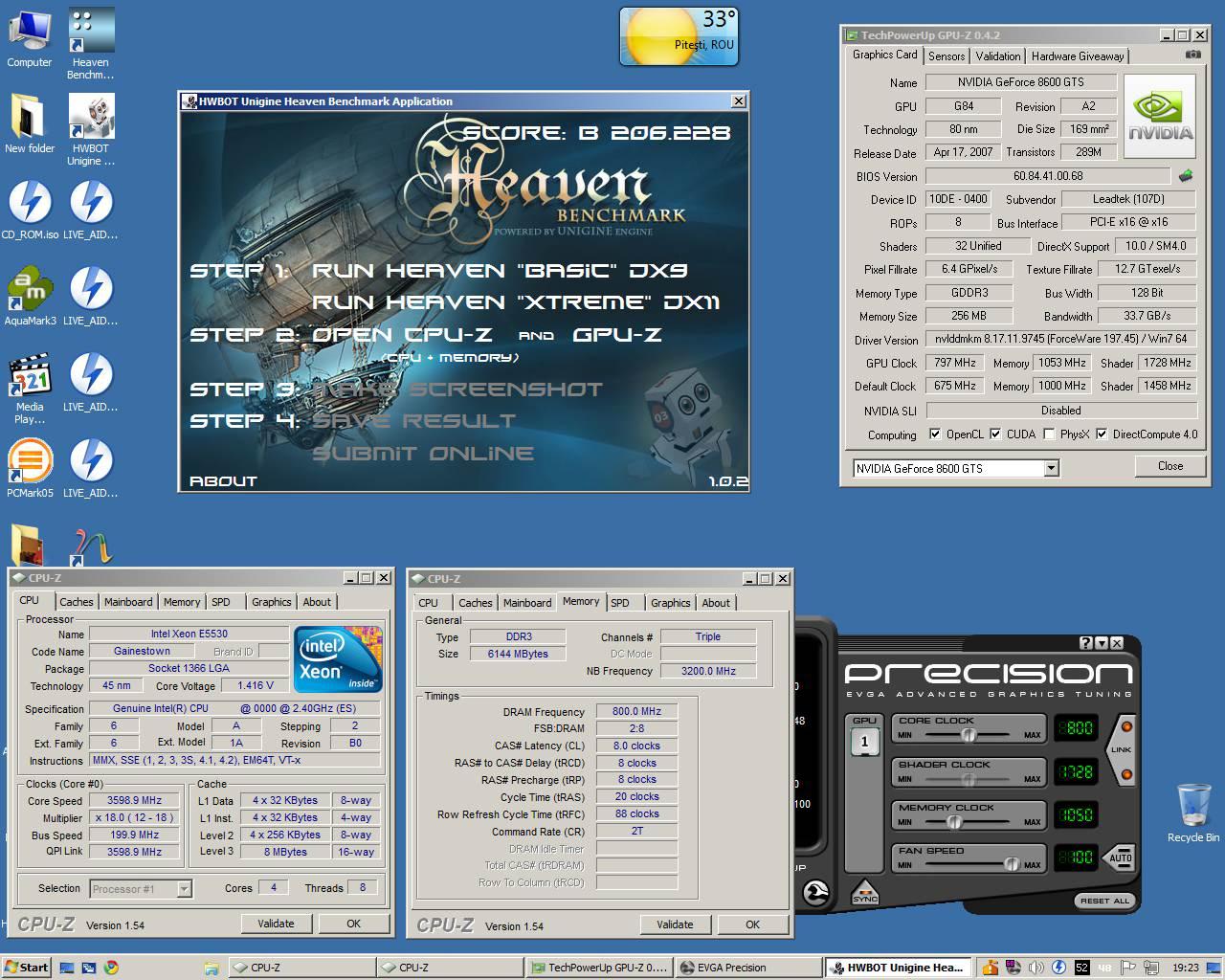Open the AquaMark3 desktop shortcut
The height and width of the screenshot is (980, 1225).
(30, 297)
